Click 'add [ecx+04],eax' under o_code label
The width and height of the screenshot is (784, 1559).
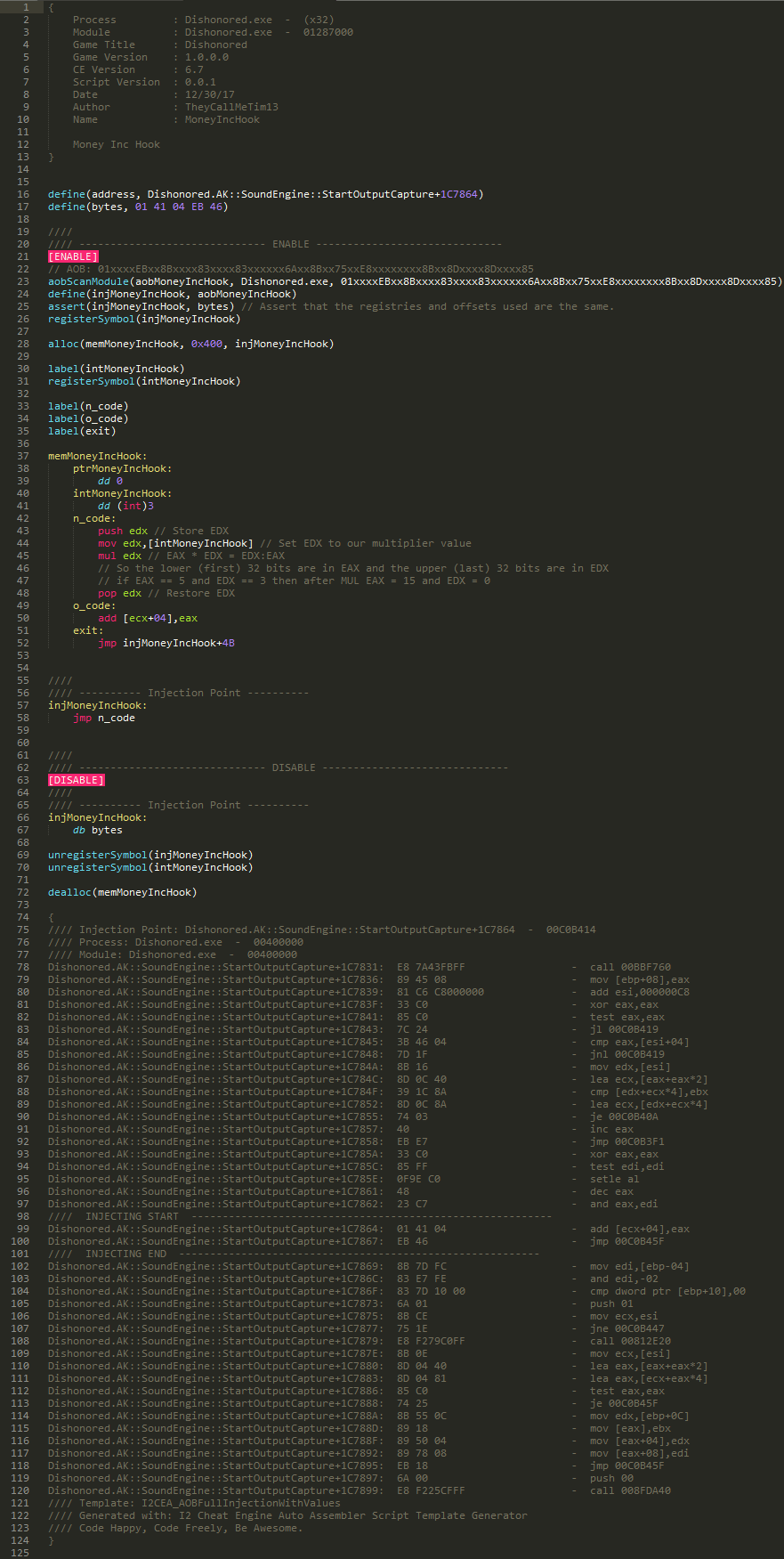pos(148,618)
